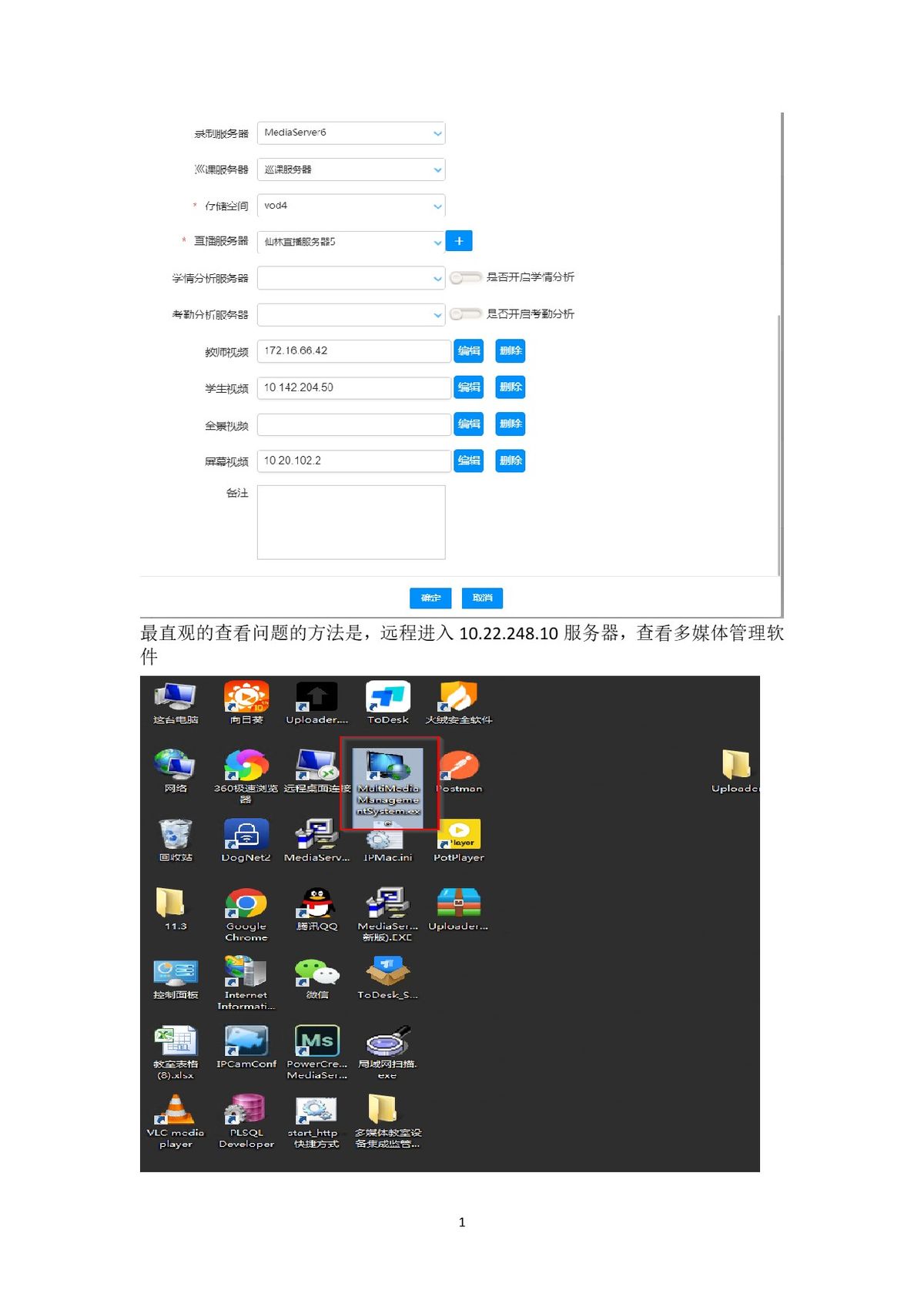This screenshot has height=1307, width=924.
Task: Open the 回收站 recycle bin icon
Action: point(176,837)
